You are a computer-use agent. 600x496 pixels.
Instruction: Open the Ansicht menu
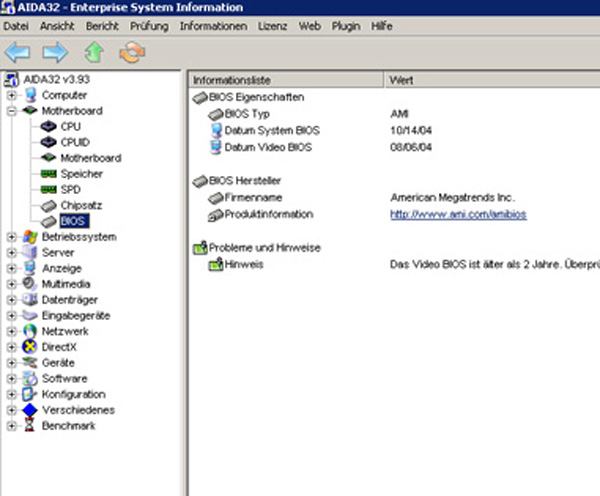[57, 26]
